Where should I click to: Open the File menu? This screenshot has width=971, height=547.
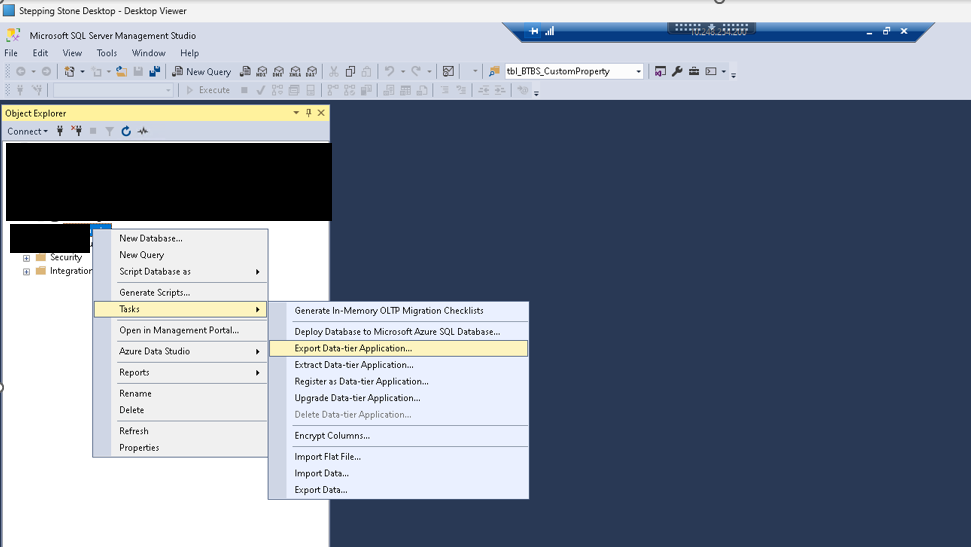pos(11,53)
